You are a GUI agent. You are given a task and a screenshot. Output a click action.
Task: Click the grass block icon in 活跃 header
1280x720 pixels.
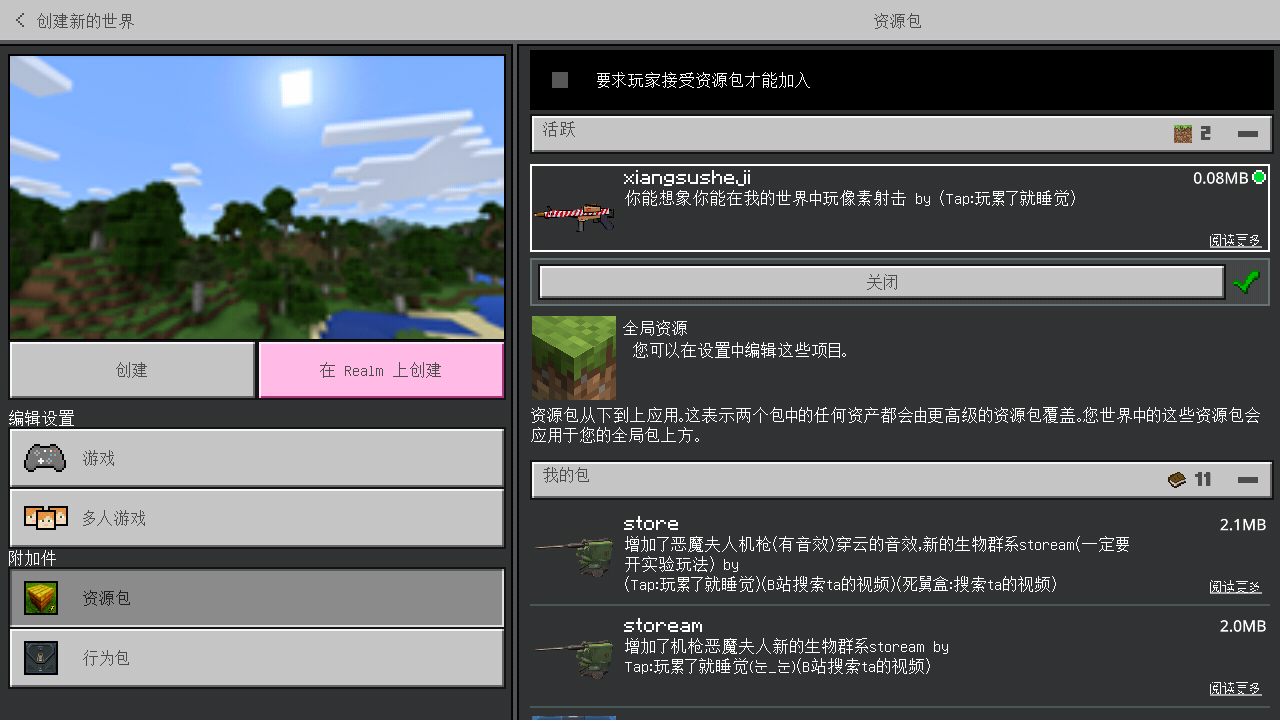point(1183,133)
